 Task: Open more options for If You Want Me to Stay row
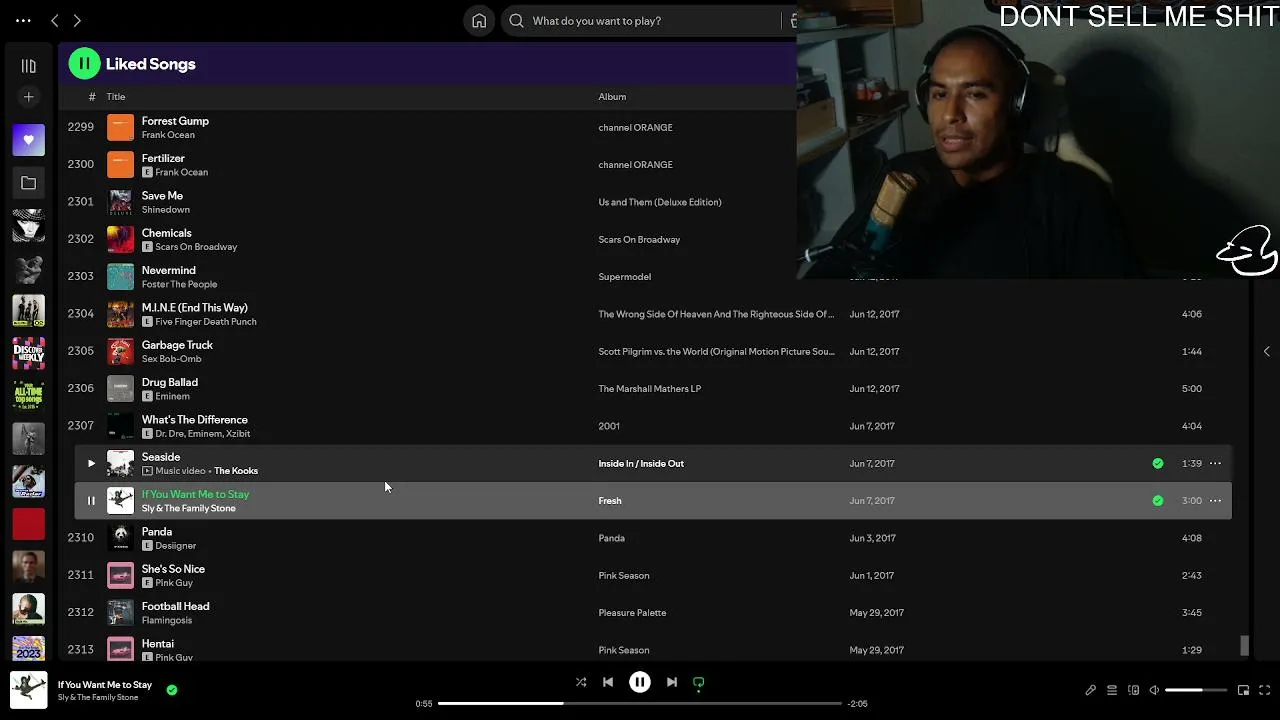click(1215, 501)
